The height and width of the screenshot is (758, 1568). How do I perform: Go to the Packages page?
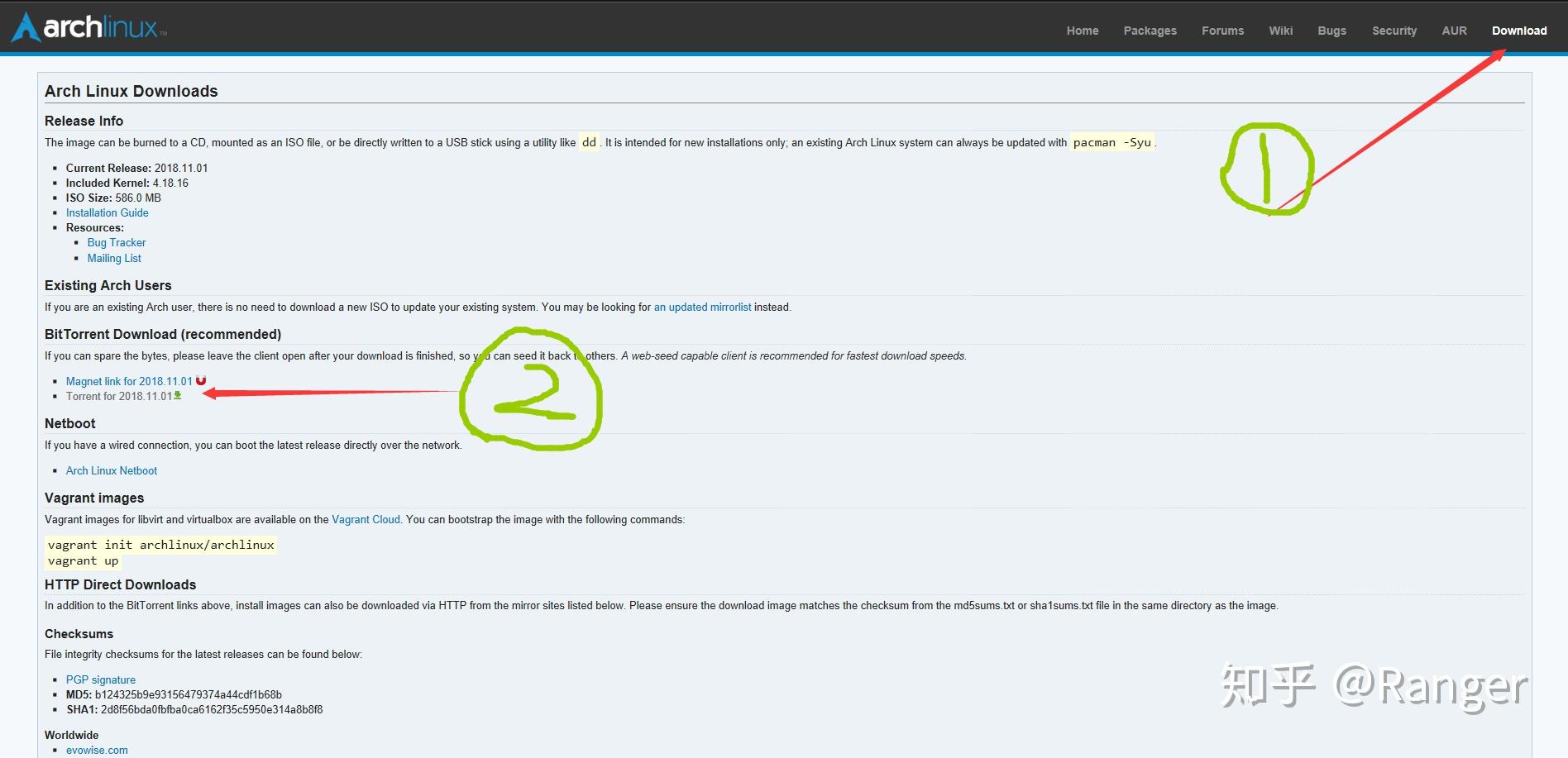pyautogui.click(x=1150, y=31)
